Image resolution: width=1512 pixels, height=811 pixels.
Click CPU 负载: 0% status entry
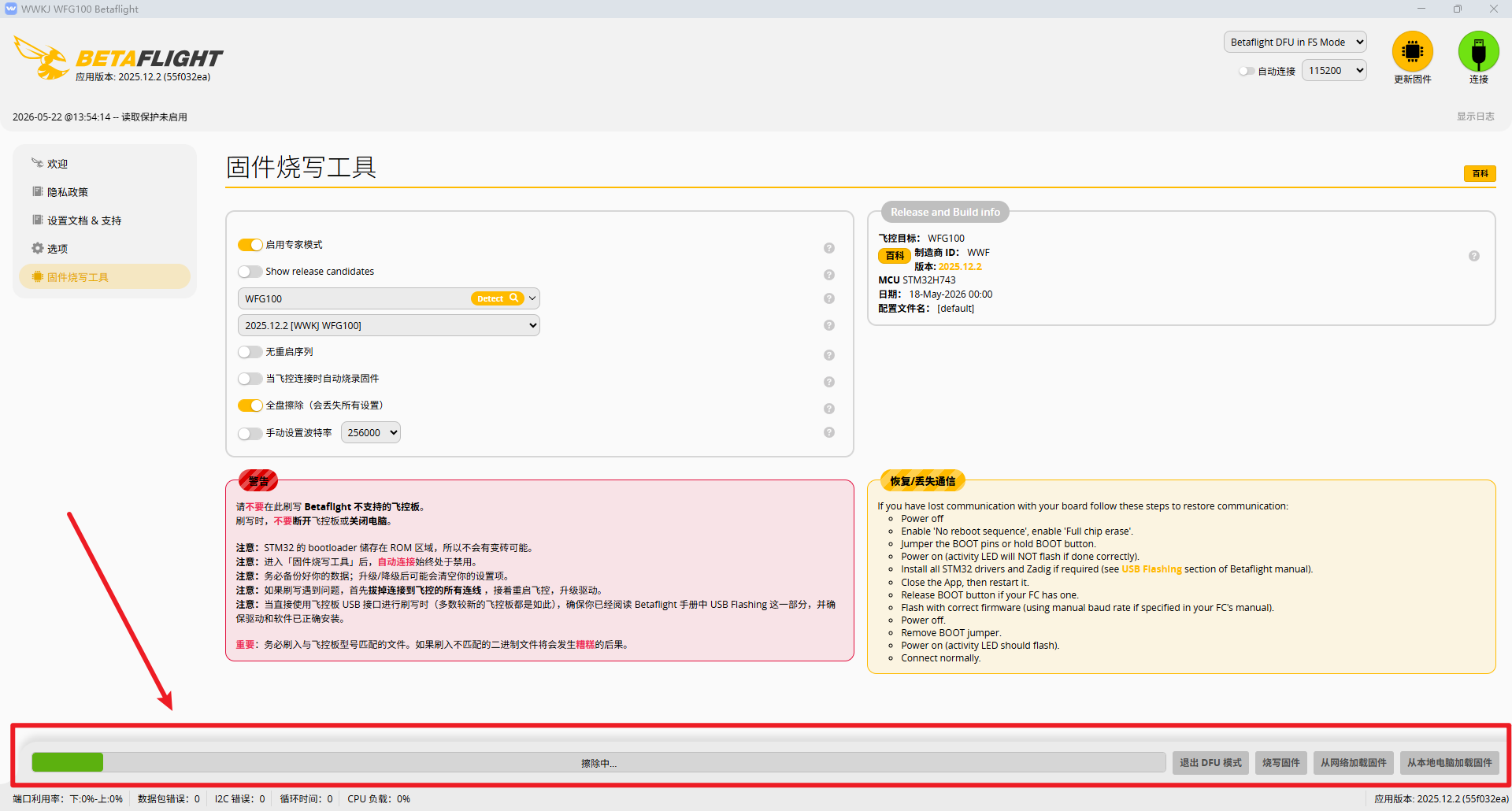pyautogui.click(x=379, y=798)
